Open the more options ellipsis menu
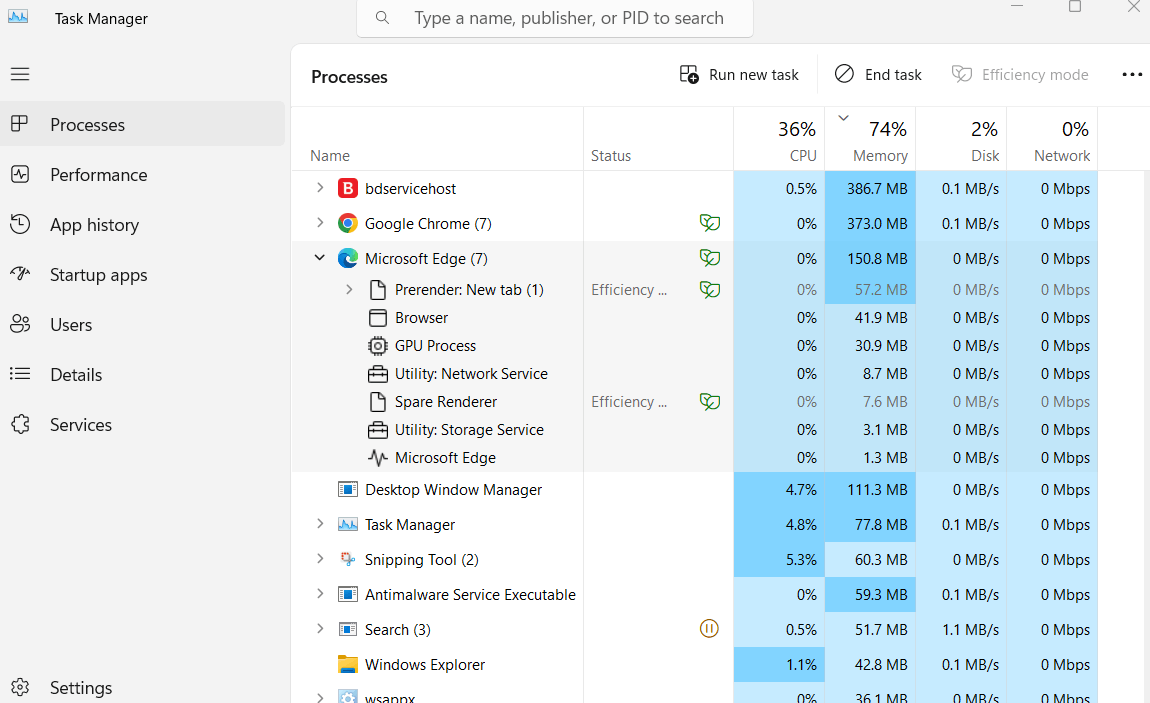 (1132, 75)
